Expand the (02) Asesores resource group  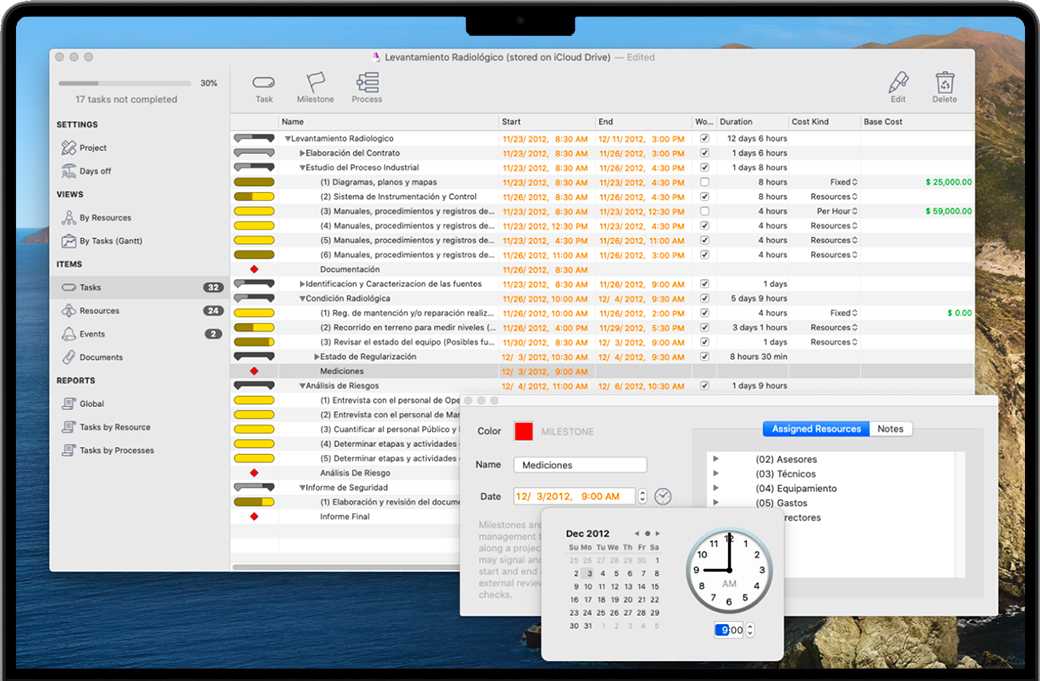point(716,460)
